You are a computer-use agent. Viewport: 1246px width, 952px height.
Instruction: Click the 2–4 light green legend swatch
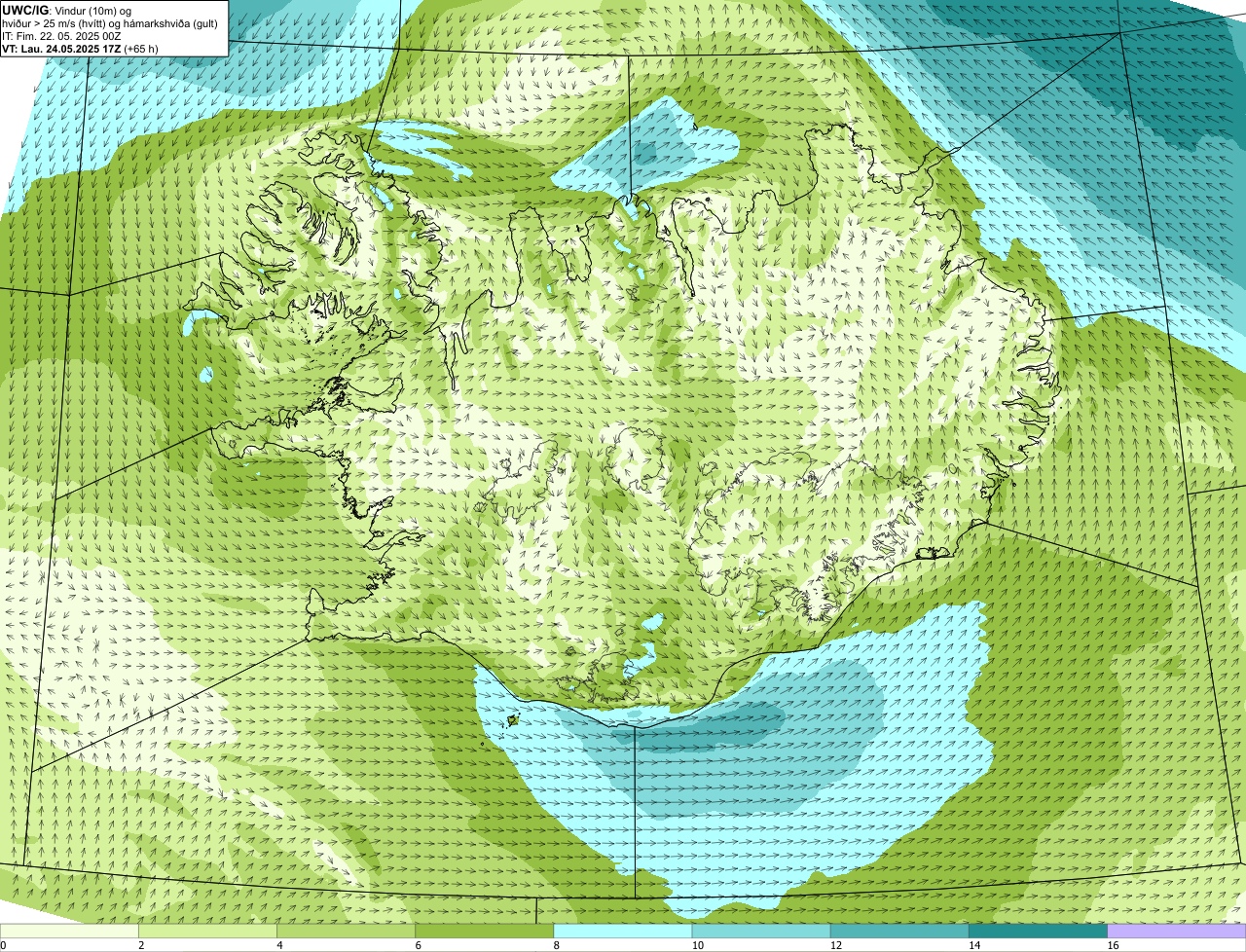click(207, 931)
